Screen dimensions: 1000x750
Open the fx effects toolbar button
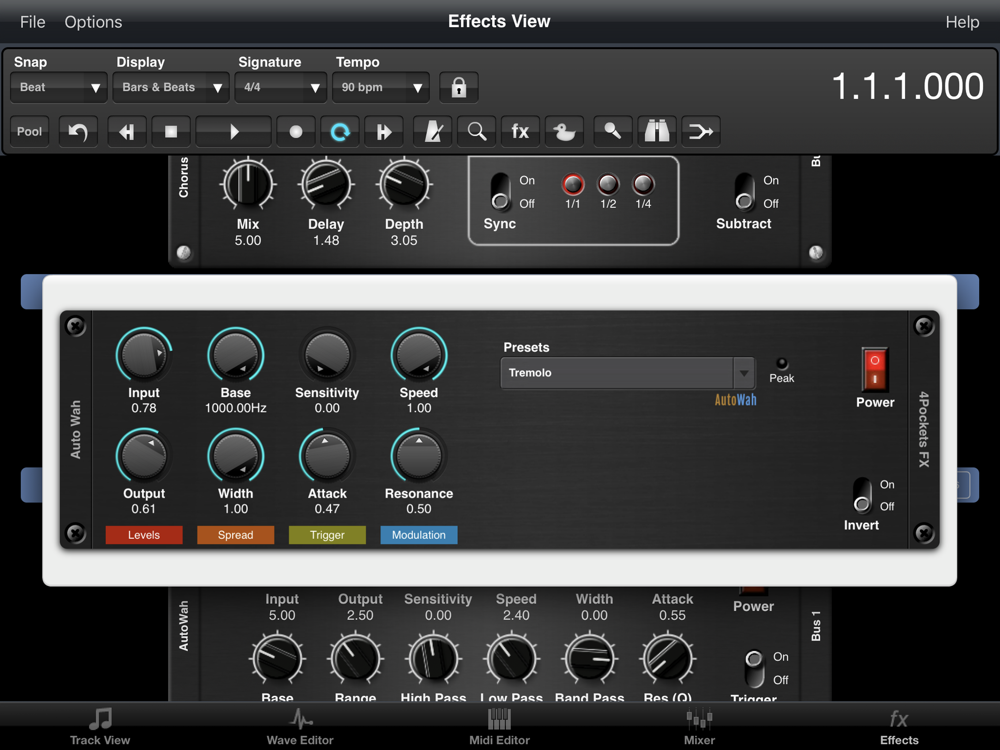[520, 132]
